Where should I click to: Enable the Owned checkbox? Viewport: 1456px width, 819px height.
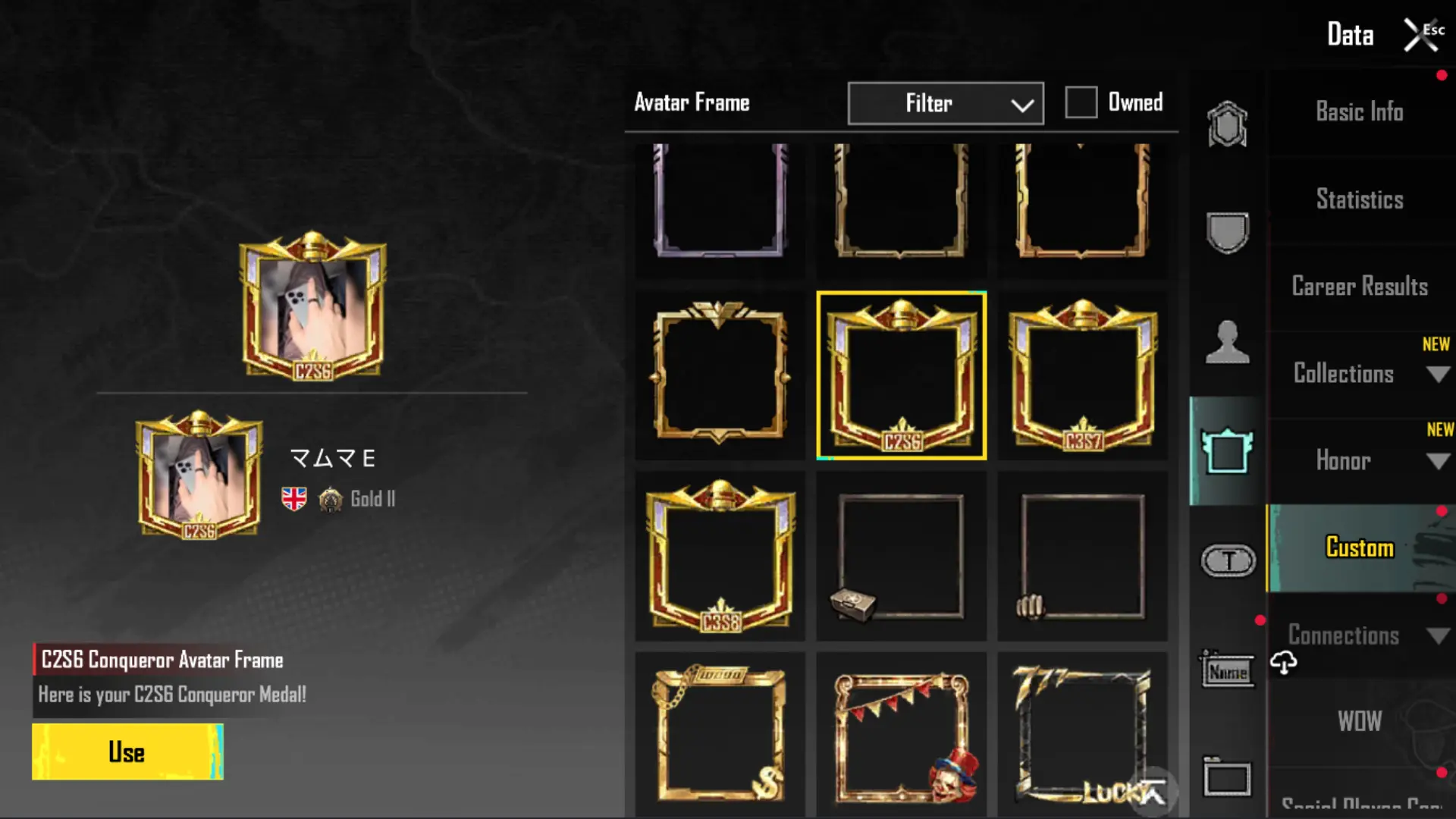[1081, 102]
